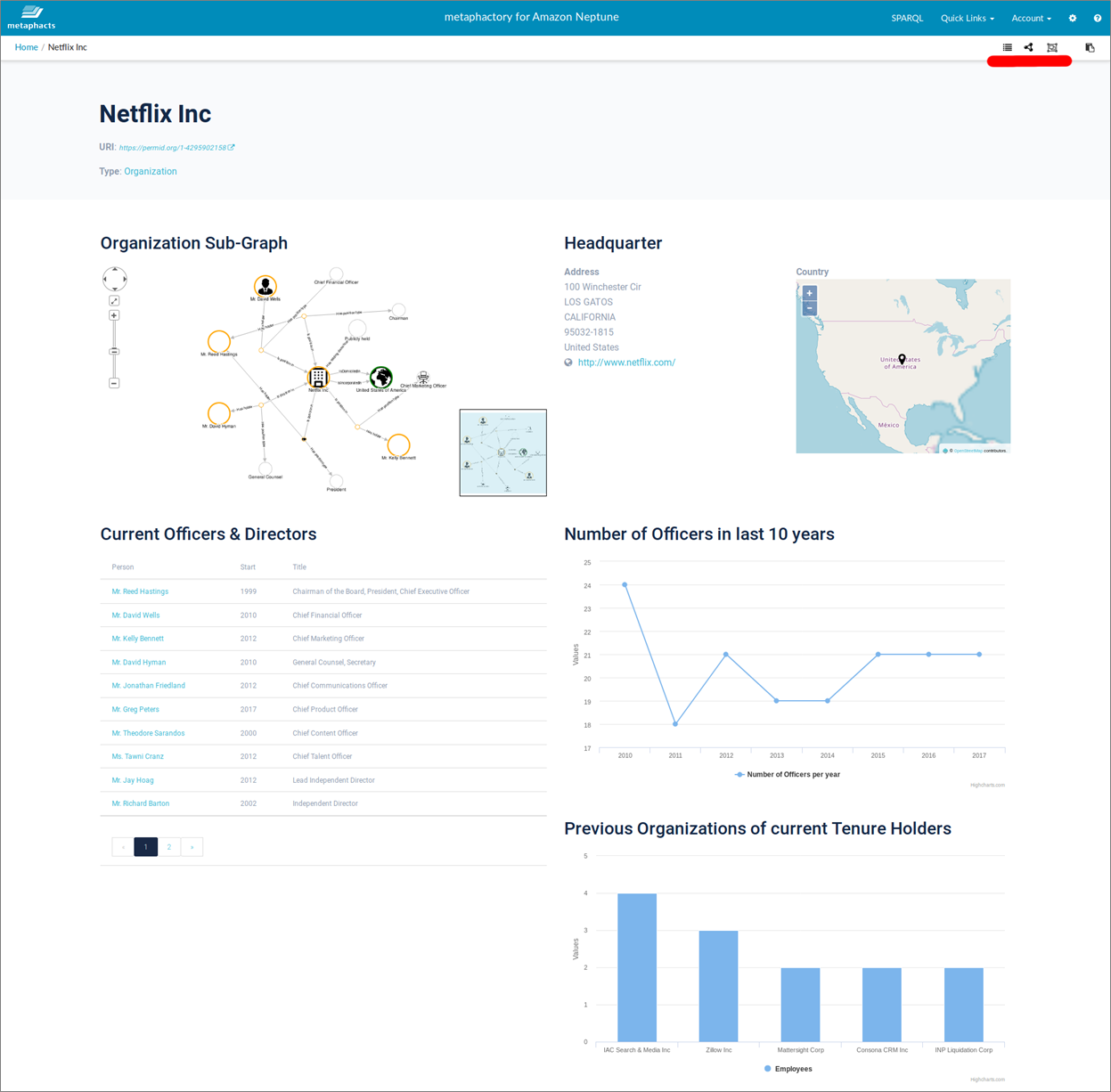This screenshot has width=1111, height=1092.
Task: Click the sub-graph minimap overview
Action: tap(503, 452)
